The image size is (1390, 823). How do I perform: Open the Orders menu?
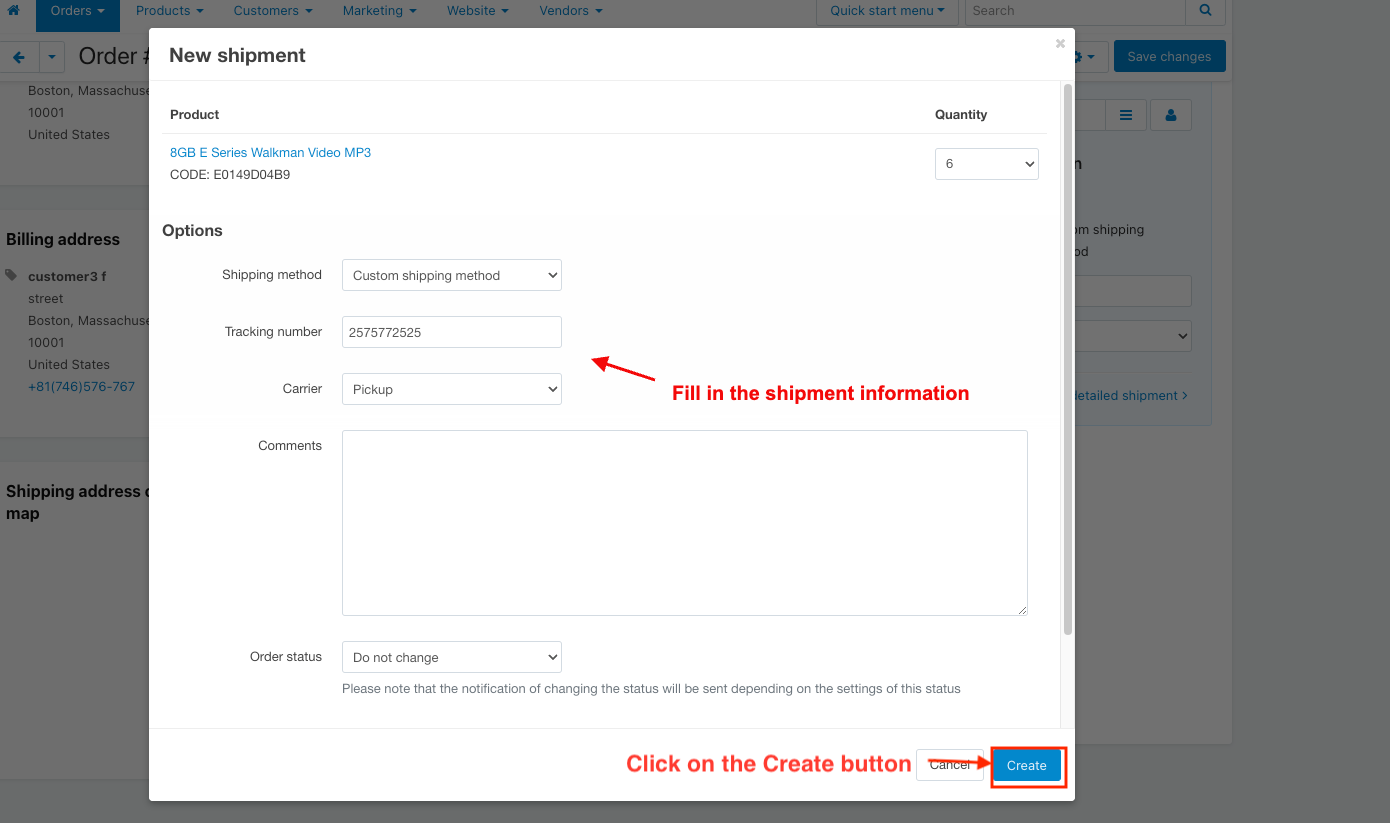click(x=78, y=11)
